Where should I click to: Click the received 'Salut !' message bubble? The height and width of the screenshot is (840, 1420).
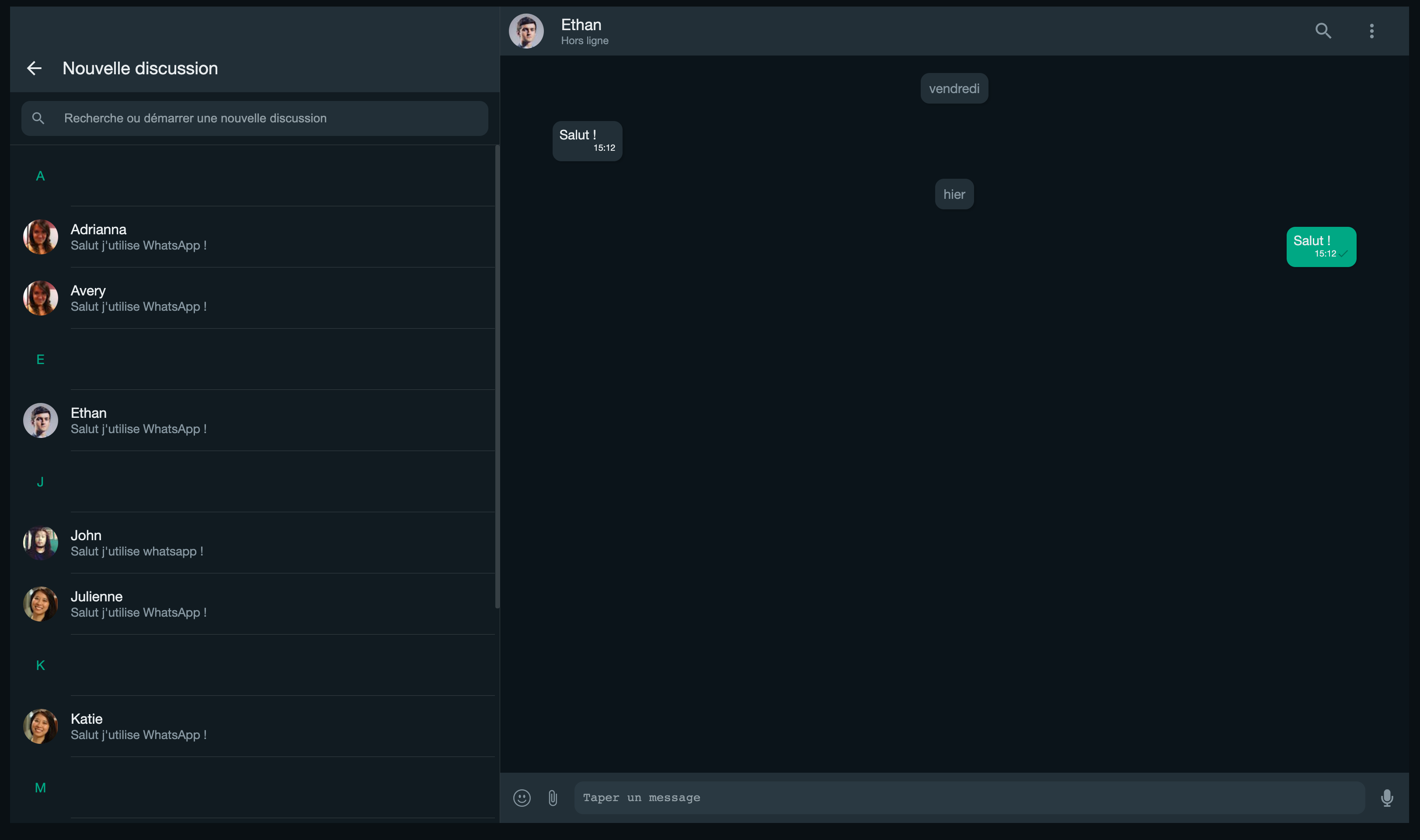(587, 141)
